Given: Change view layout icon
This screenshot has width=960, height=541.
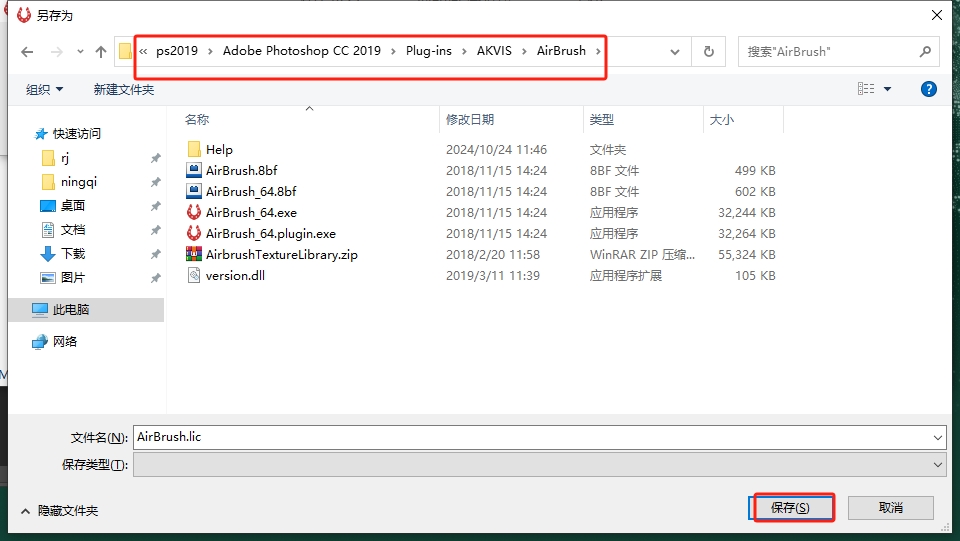Looking at the screenshot, I should [866, 89].
